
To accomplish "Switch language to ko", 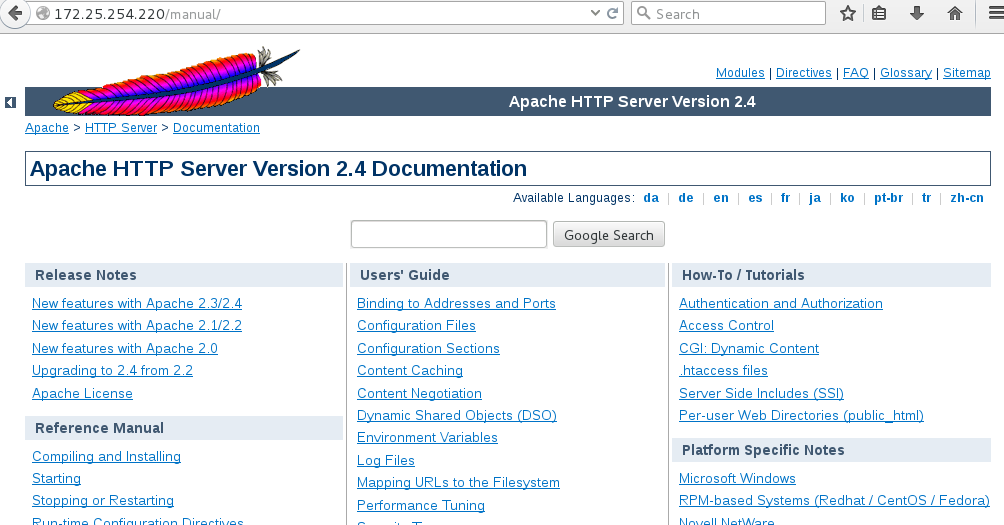I will (x=847, y=198).
